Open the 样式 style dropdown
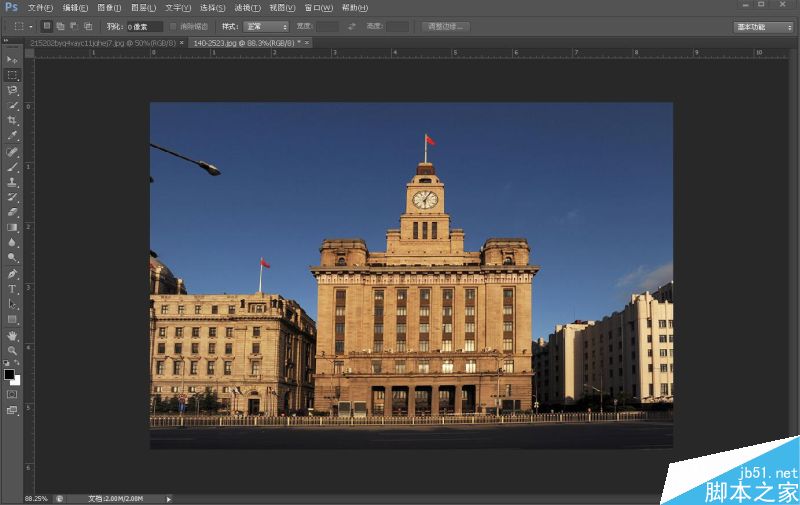The width and height of the screenshot is (800, 505). 266,27
